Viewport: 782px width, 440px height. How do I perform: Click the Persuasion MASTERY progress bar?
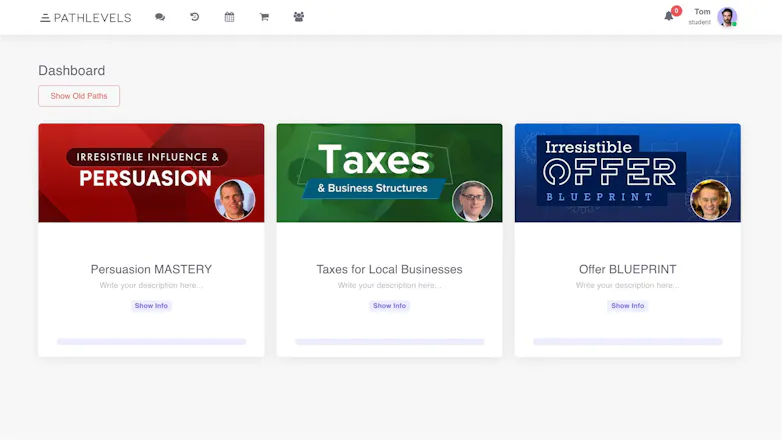point(151,342)
